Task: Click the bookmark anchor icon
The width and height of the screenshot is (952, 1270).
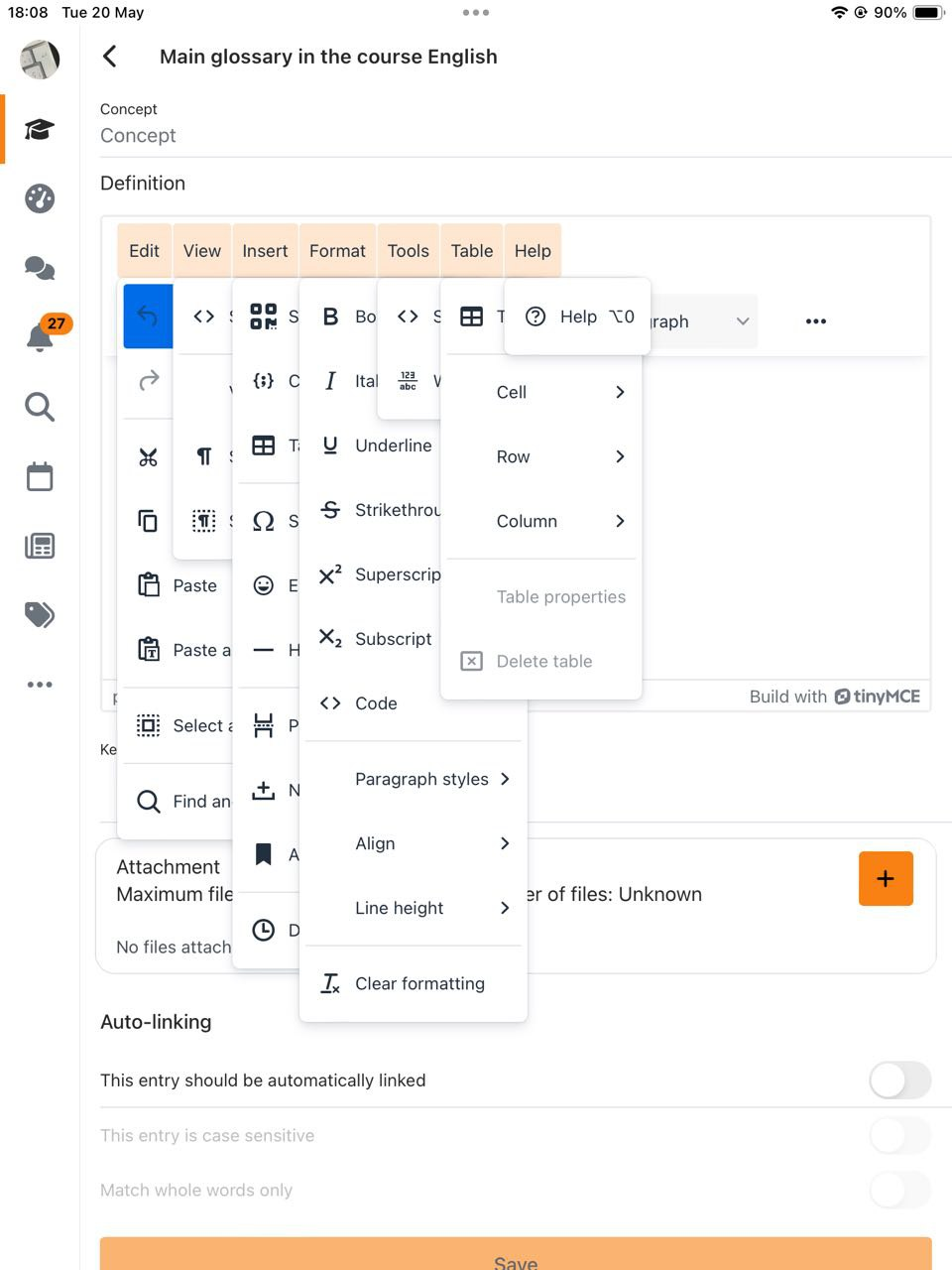Action: coord(263,854)
